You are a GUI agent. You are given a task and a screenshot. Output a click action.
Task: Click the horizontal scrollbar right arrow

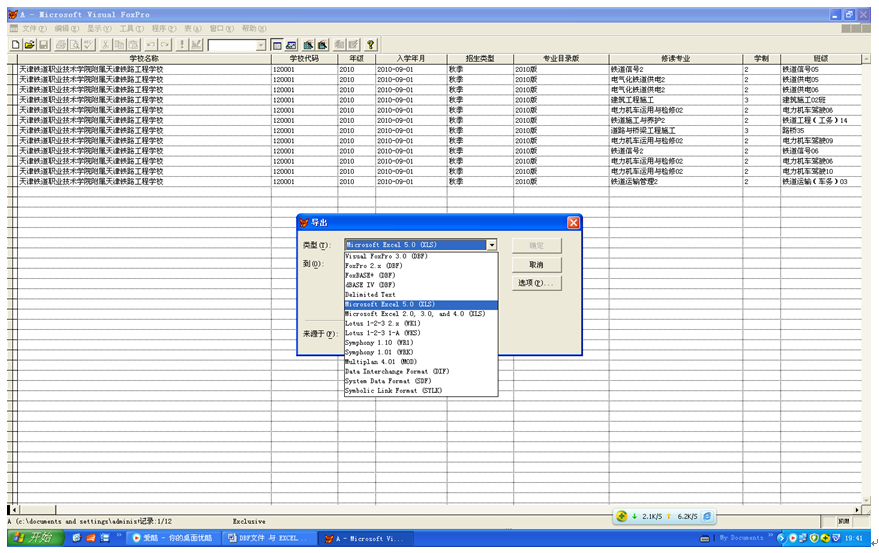pos(857,510)
